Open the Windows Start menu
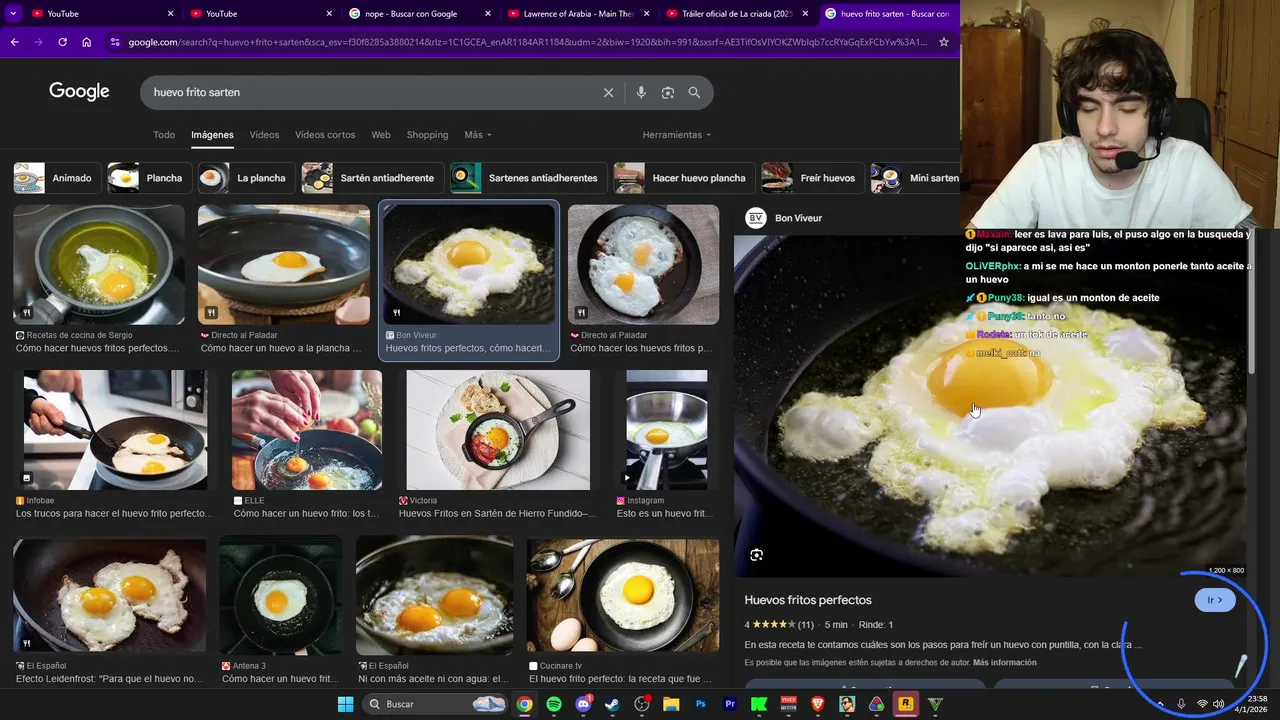Screen dimensions: 1280x720 click(345, 704)
